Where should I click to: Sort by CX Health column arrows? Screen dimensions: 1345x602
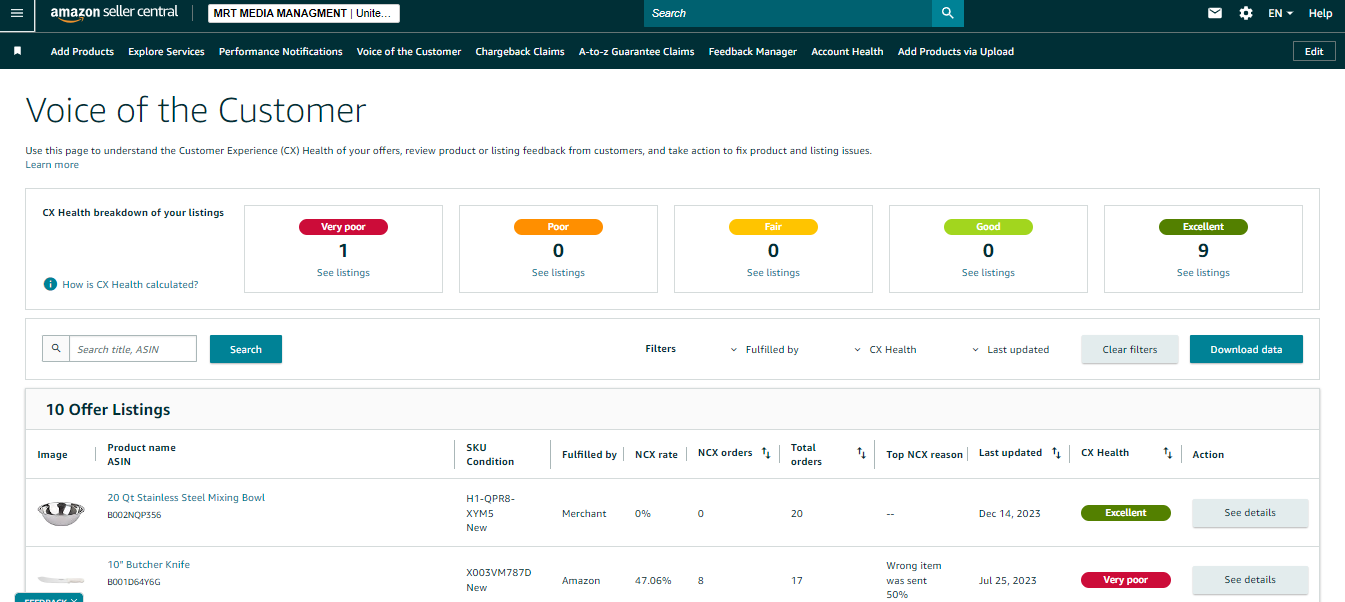[1167, 453]
